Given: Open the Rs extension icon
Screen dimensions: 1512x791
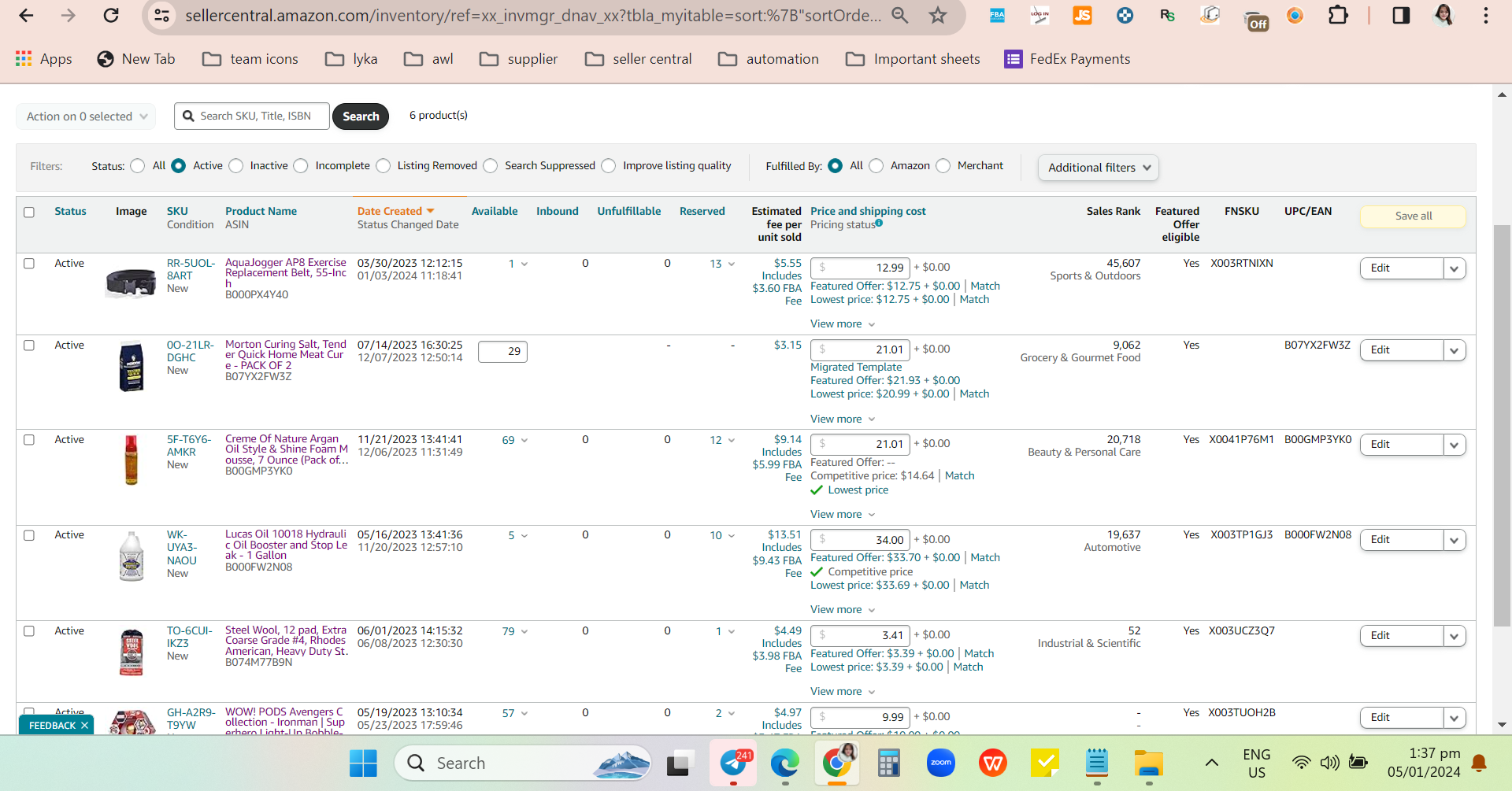Looking at the screenshot, I should 1167,15.
